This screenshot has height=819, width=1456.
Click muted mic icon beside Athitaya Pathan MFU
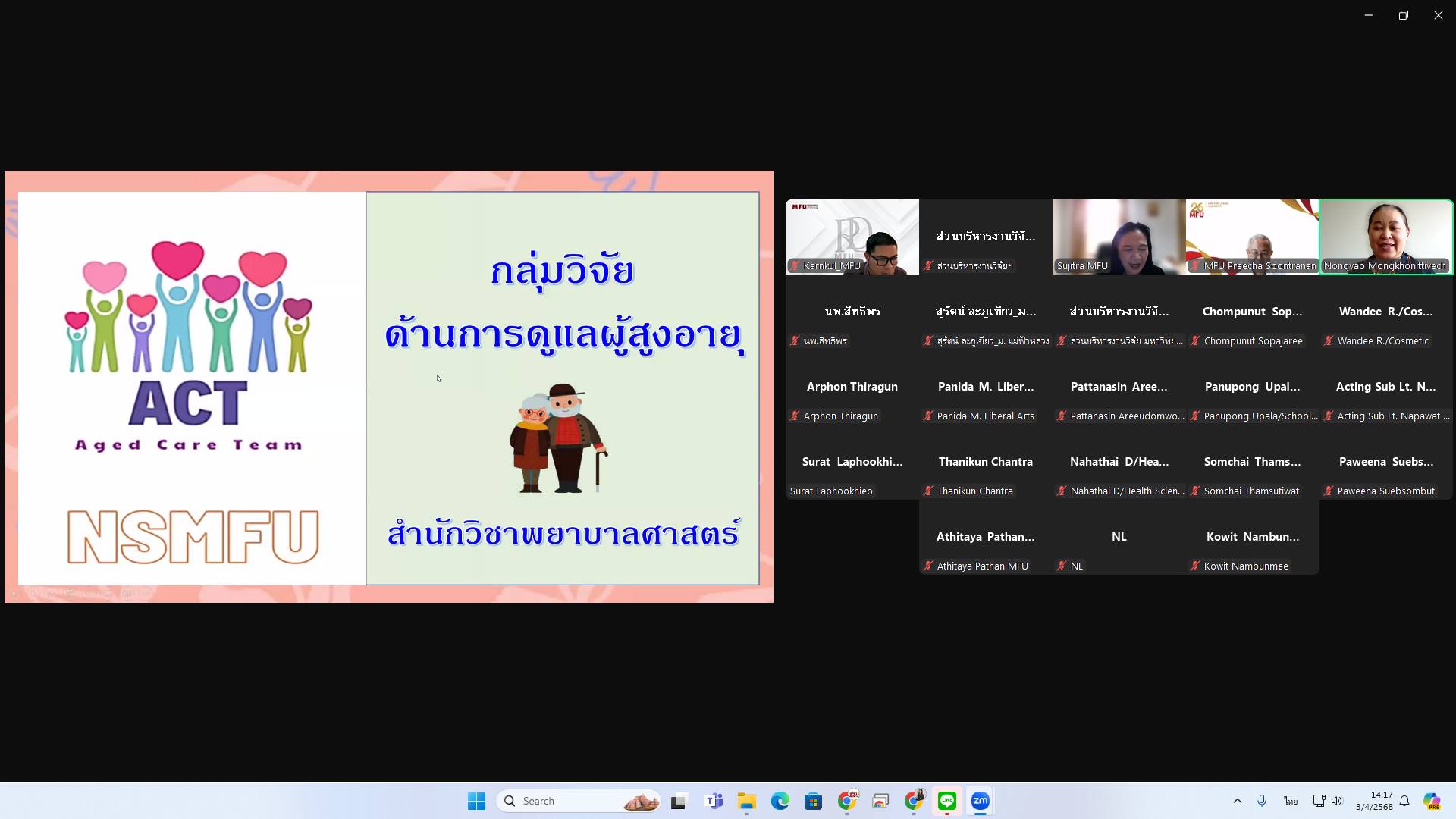point(928,566)
